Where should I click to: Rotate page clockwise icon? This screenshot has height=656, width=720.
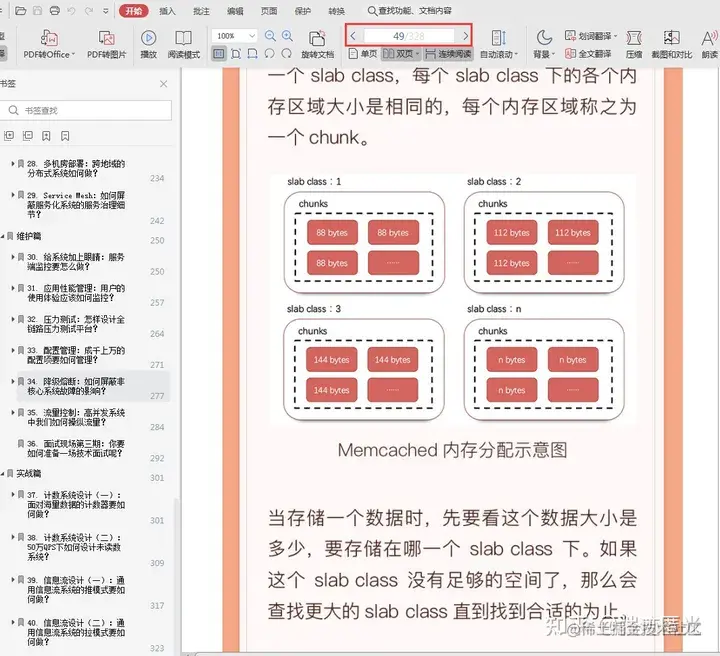click(x=287, y=54)
